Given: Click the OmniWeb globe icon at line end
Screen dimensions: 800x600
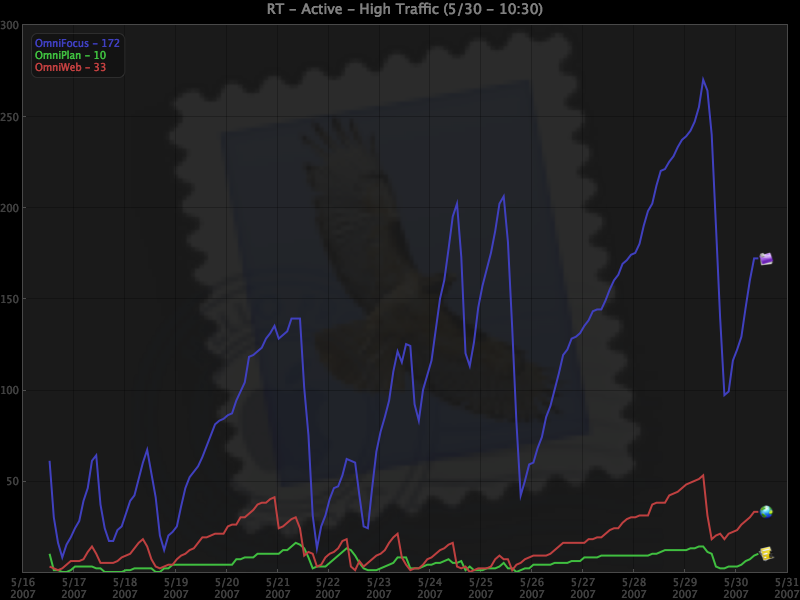Looking at the screenshot, I should (x=766, y=511).
